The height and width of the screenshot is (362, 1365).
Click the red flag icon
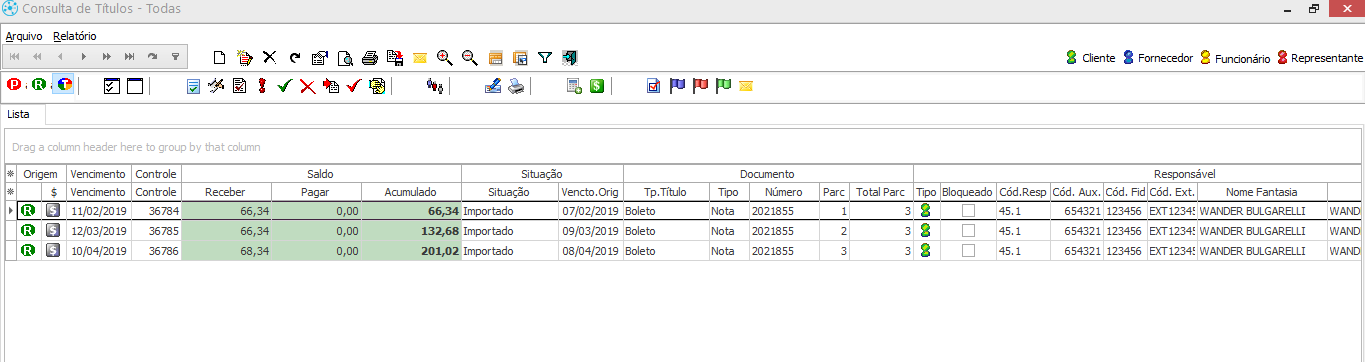700,86
